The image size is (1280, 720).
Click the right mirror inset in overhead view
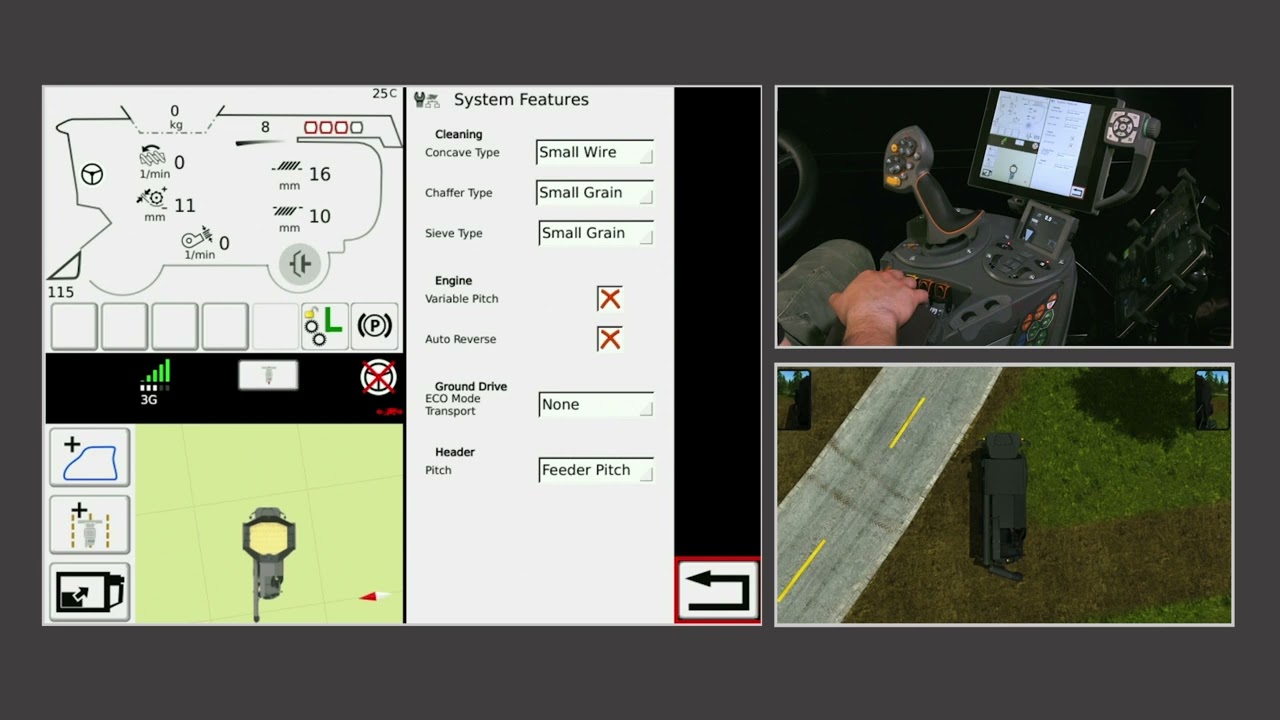1212,399
